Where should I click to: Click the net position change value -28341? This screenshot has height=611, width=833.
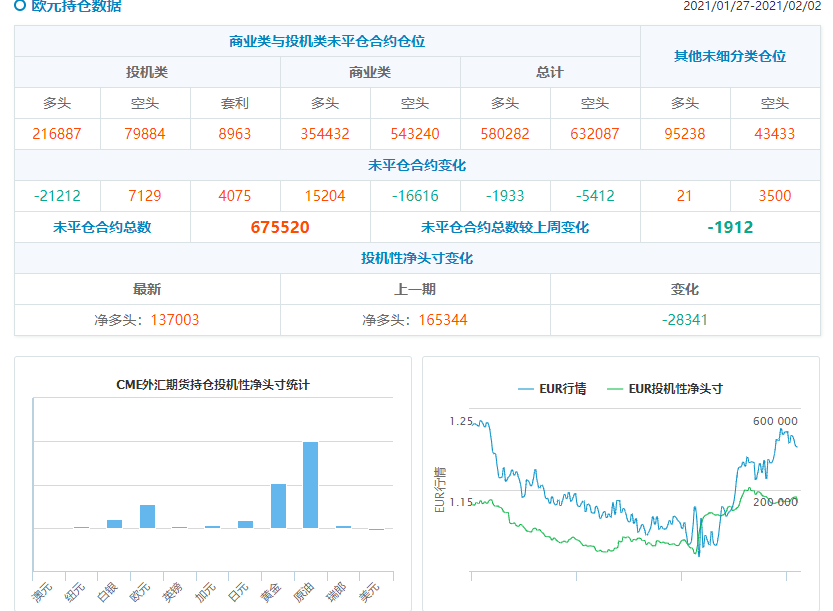point(684,320)
